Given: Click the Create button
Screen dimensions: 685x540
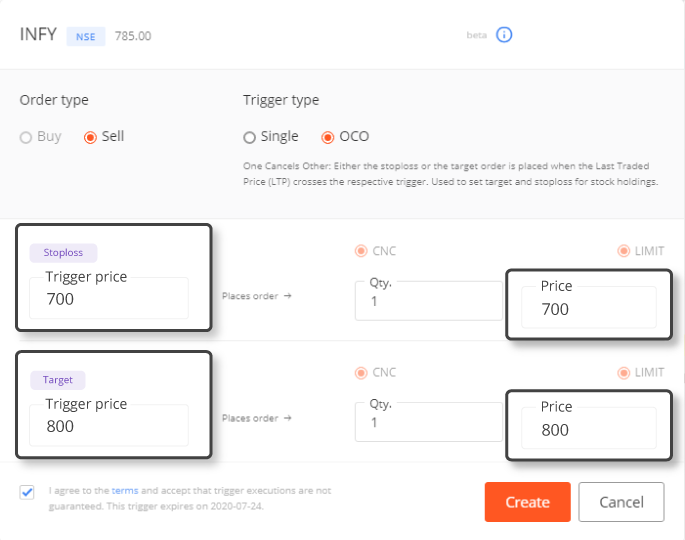Looking at the screenshot, I should (x=528, y=502).
